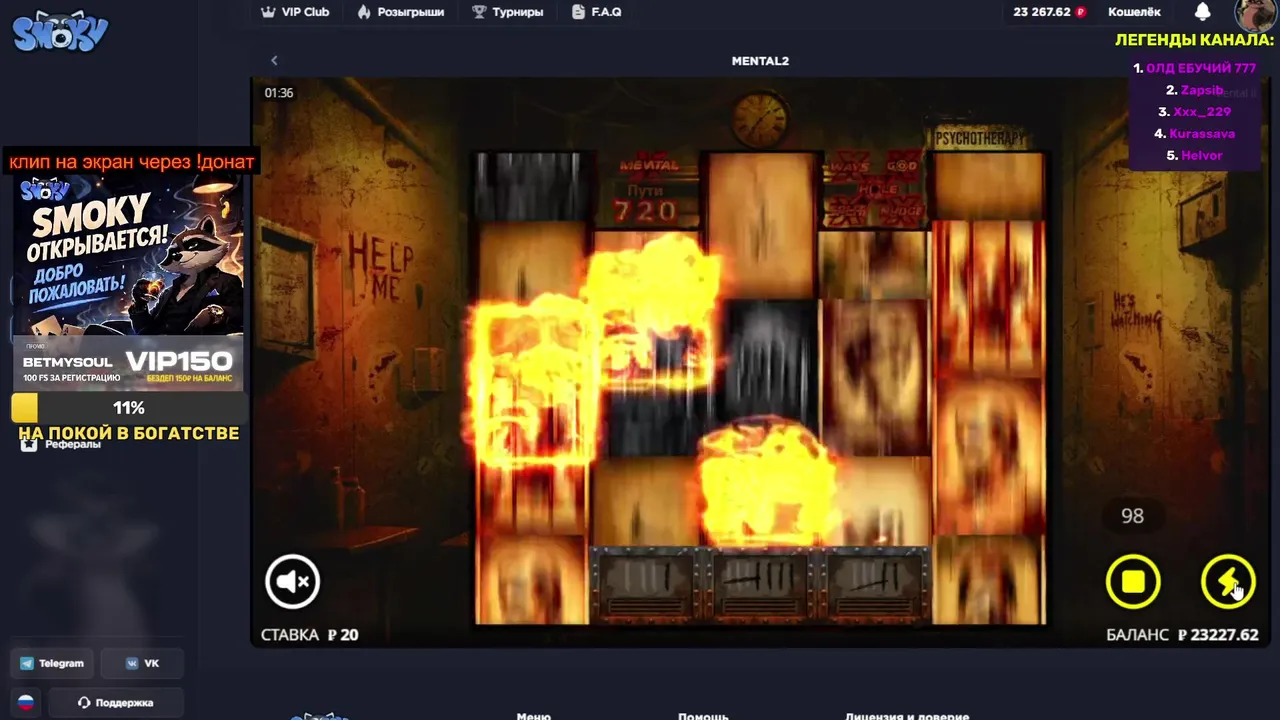
Task: Click the Меню footer heading
Action: coord(534,716)
